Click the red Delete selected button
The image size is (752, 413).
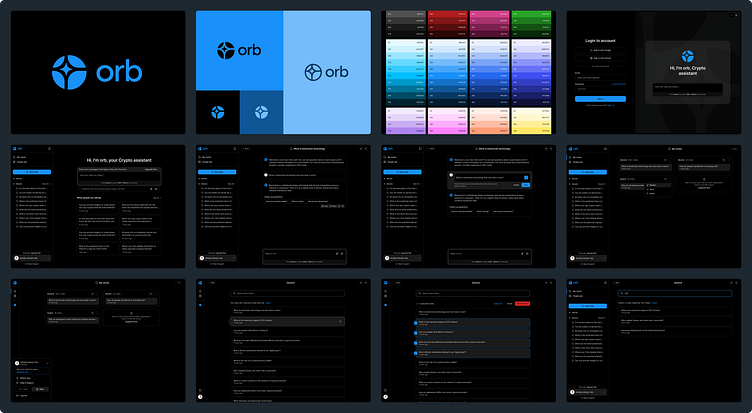tap(522, 304)
